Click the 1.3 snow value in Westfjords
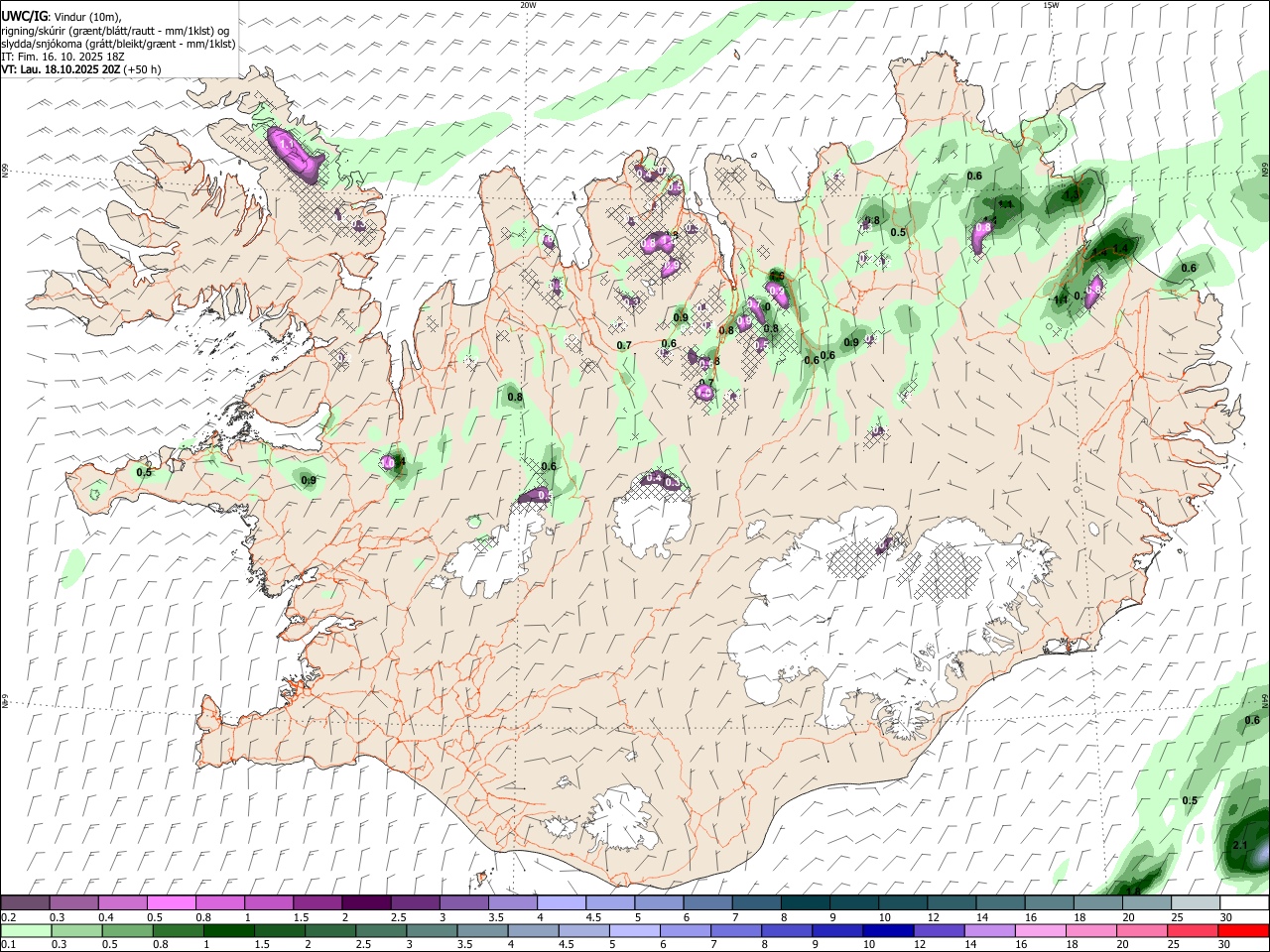Viewport: 1270px width, 952px height. (x=288, y=145)
